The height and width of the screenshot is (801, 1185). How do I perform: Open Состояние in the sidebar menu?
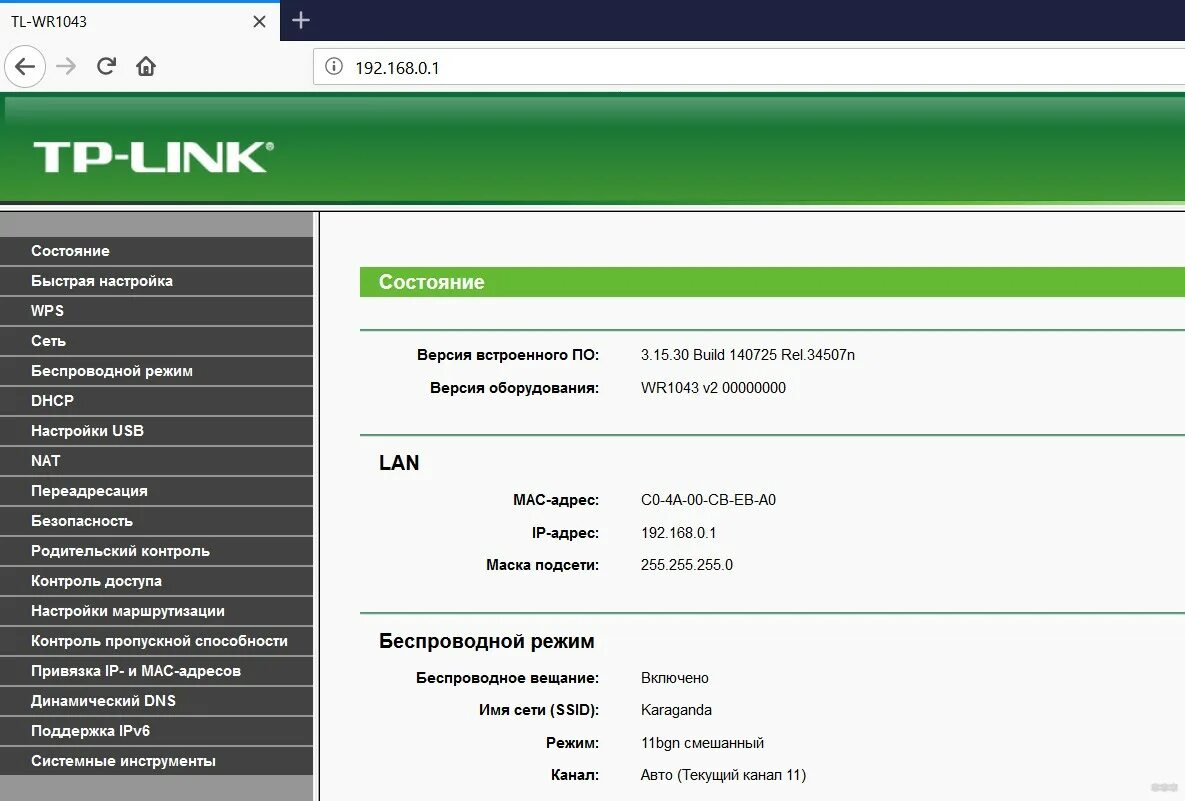tap(156, 251)
